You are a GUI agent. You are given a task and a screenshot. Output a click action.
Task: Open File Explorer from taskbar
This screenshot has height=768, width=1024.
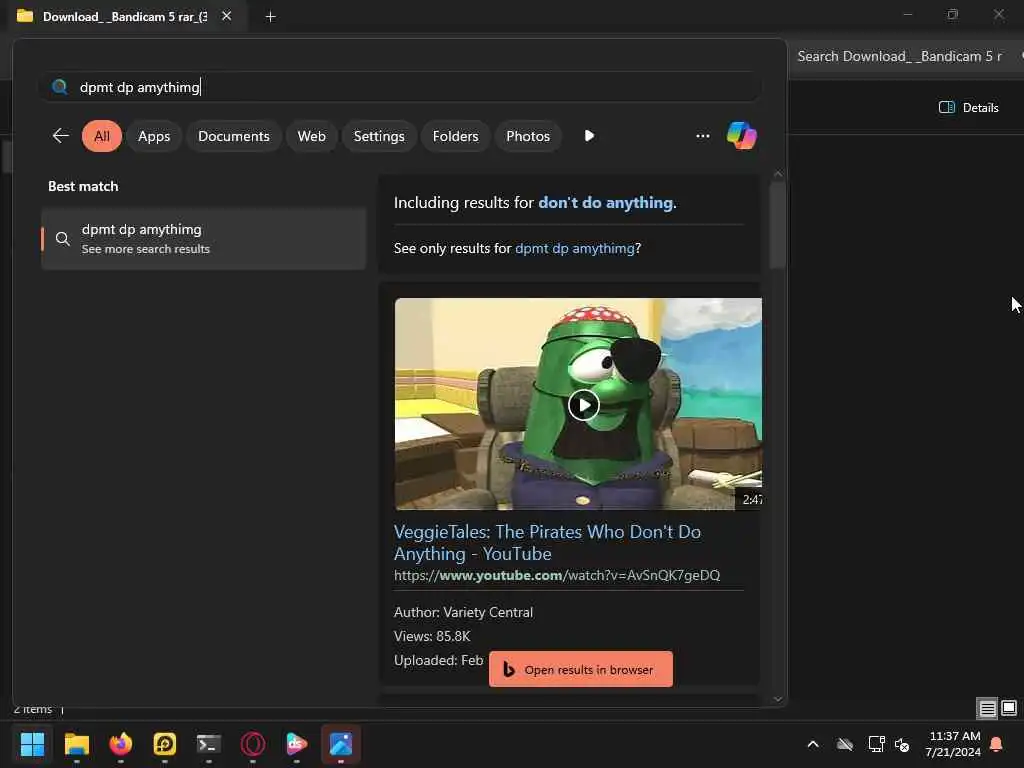tap(76, 744)
